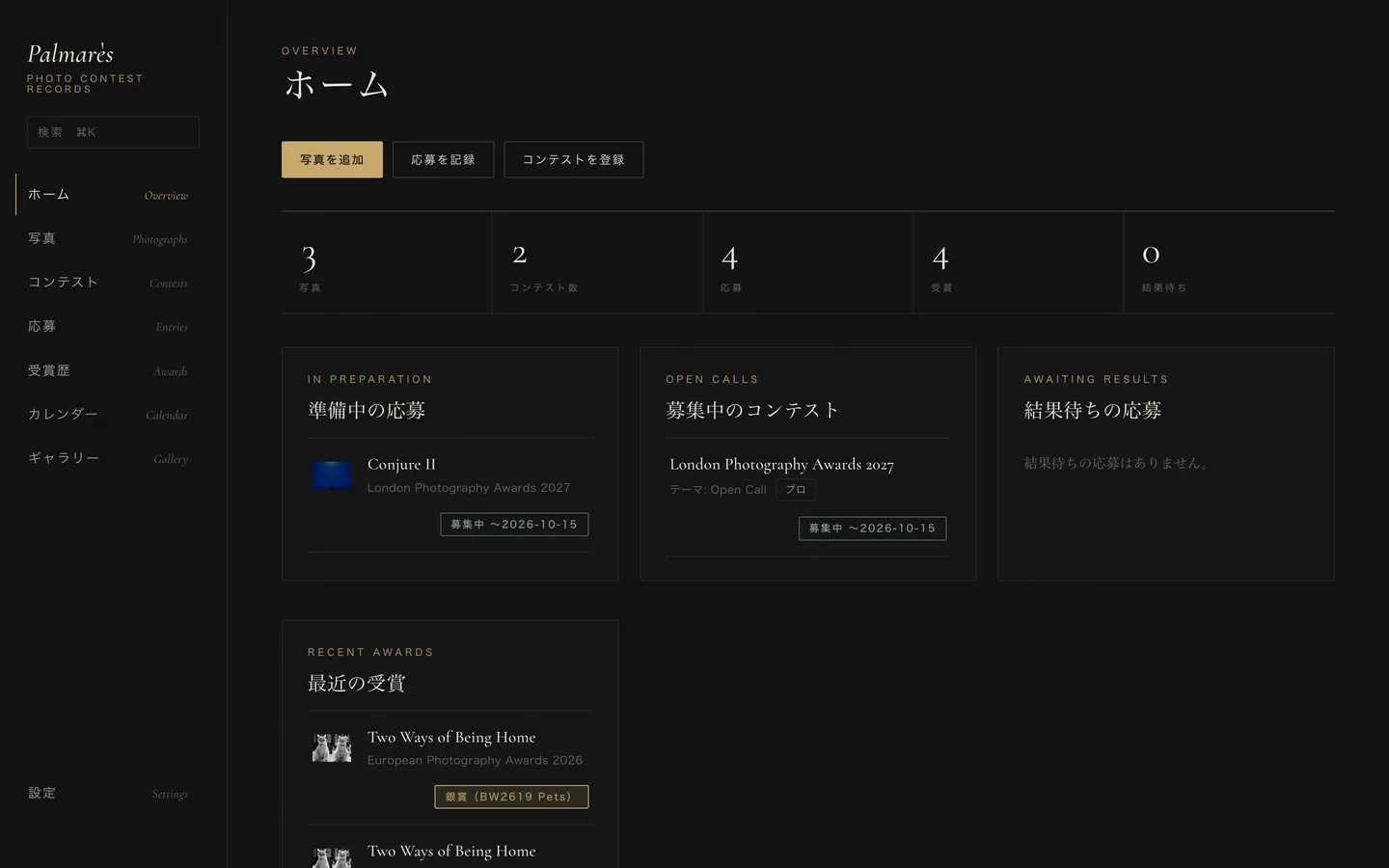Click the 募集中 badge in 募集中のコンテスト card

point(872,529)
